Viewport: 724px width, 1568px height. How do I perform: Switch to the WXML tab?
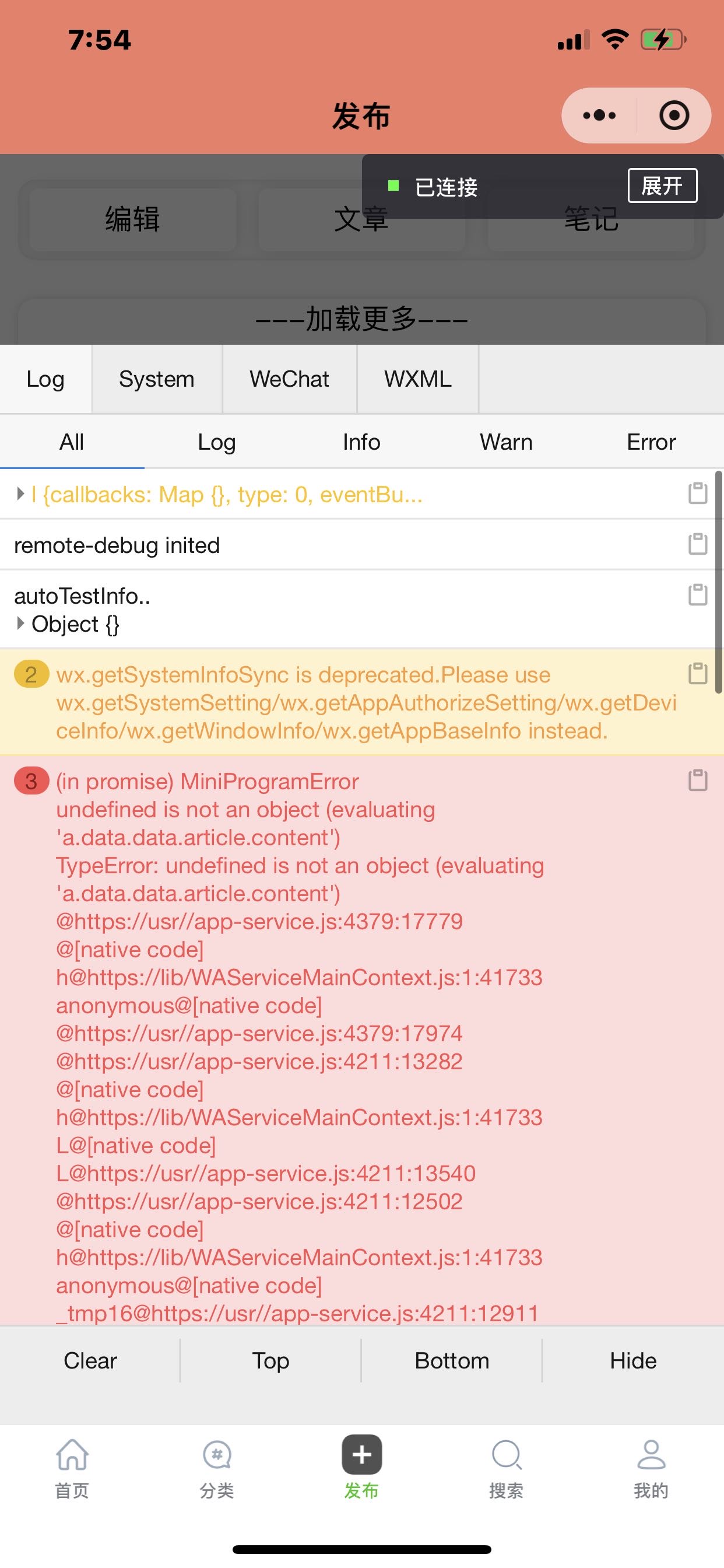[417, 379]
